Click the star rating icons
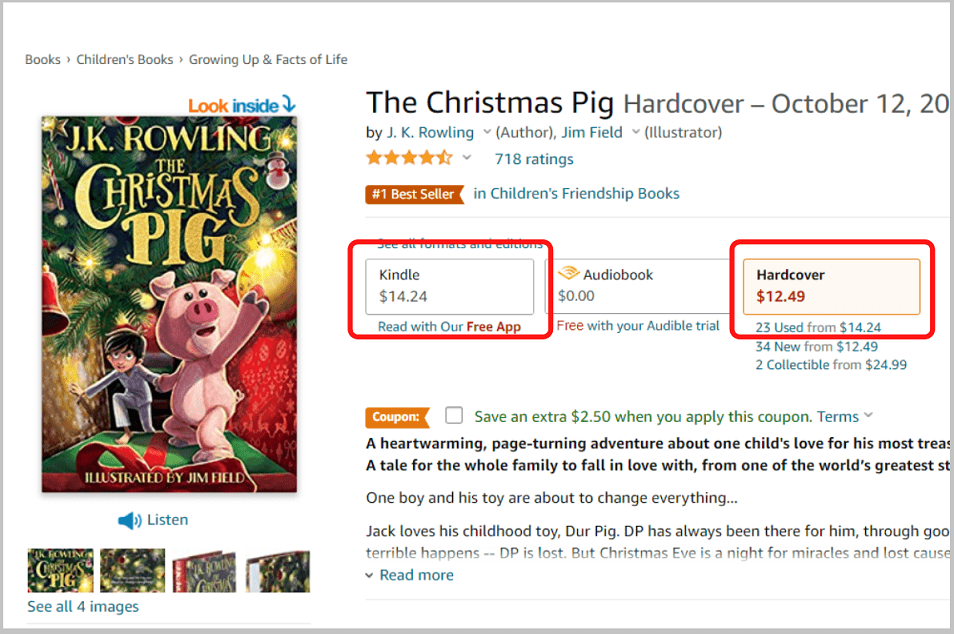Screen dimensions: 954x634 pos(408,158)
